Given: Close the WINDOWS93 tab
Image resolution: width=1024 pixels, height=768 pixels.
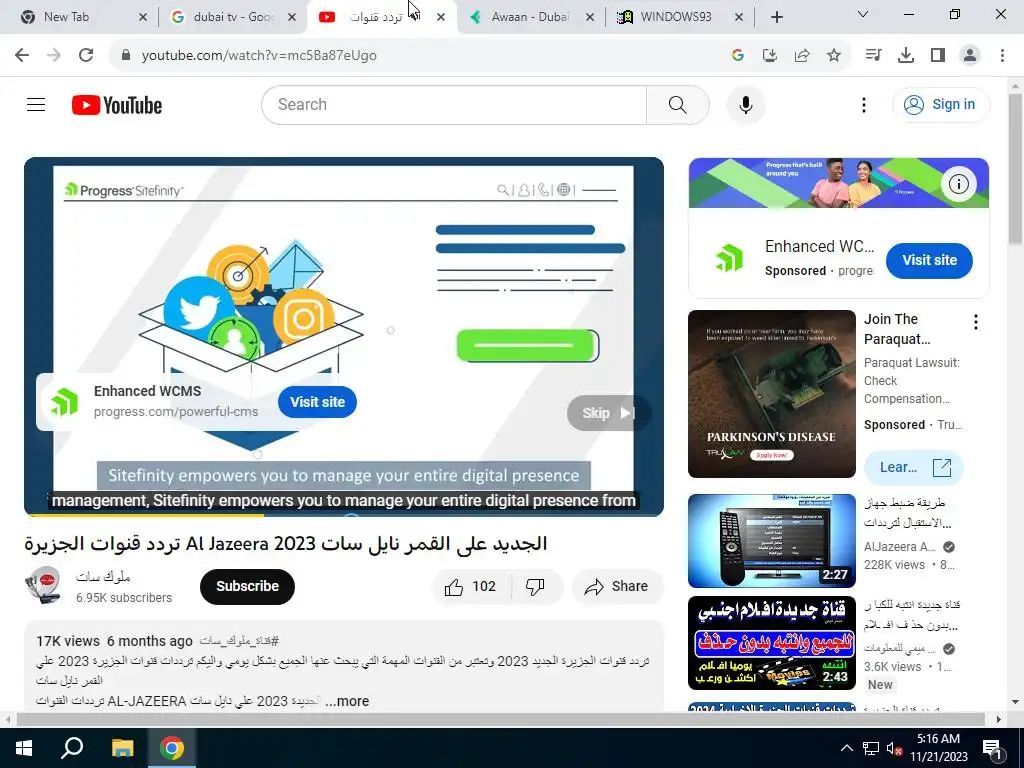Looking at the screenshot, I should pyautogui.click(x=739, y=17).
